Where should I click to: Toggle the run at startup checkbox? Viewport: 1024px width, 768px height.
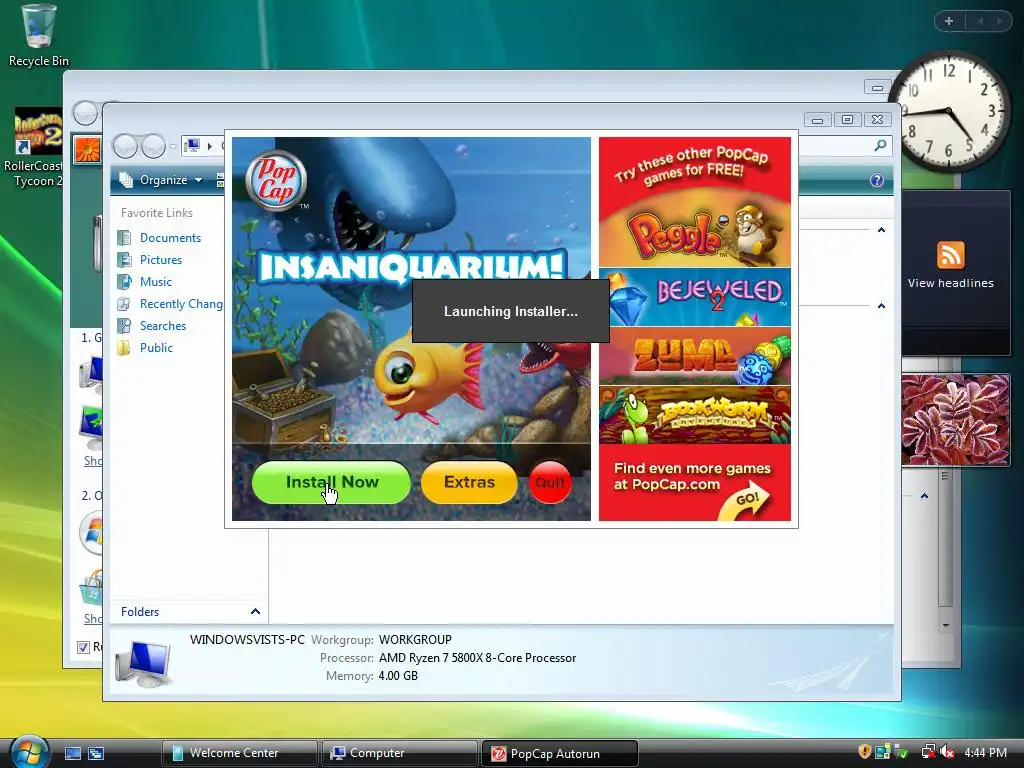click(x=83, y=647)
